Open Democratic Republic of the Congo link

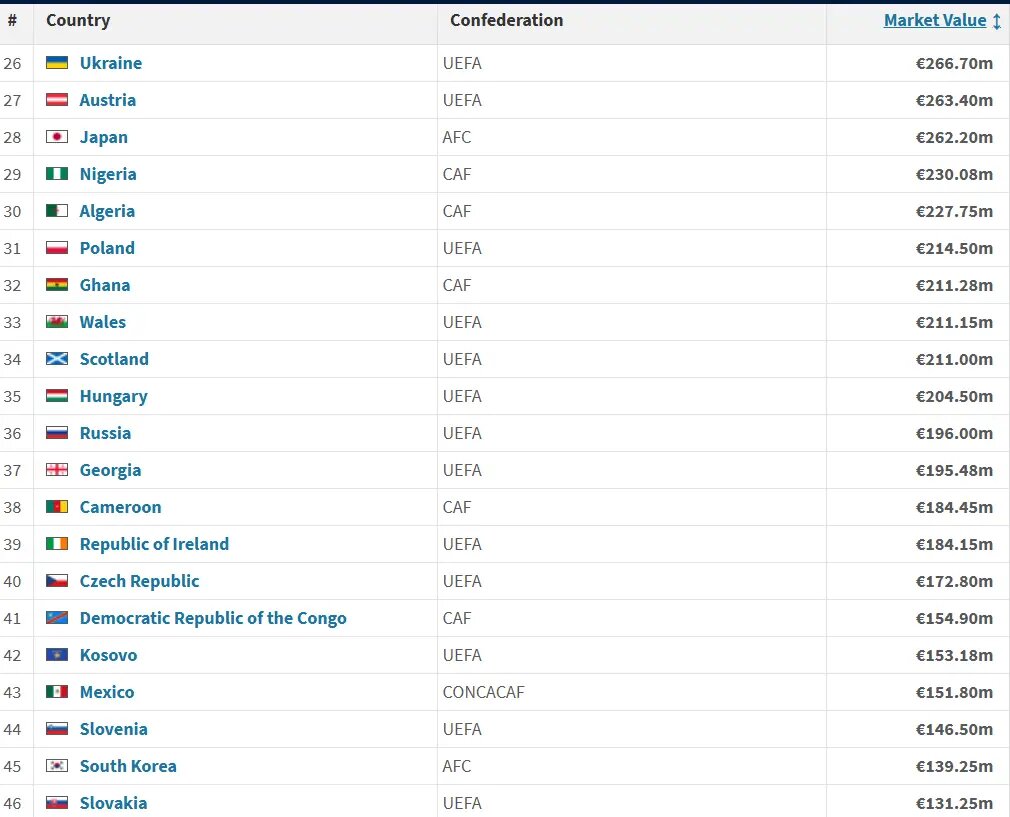click(x=213, y=618)
